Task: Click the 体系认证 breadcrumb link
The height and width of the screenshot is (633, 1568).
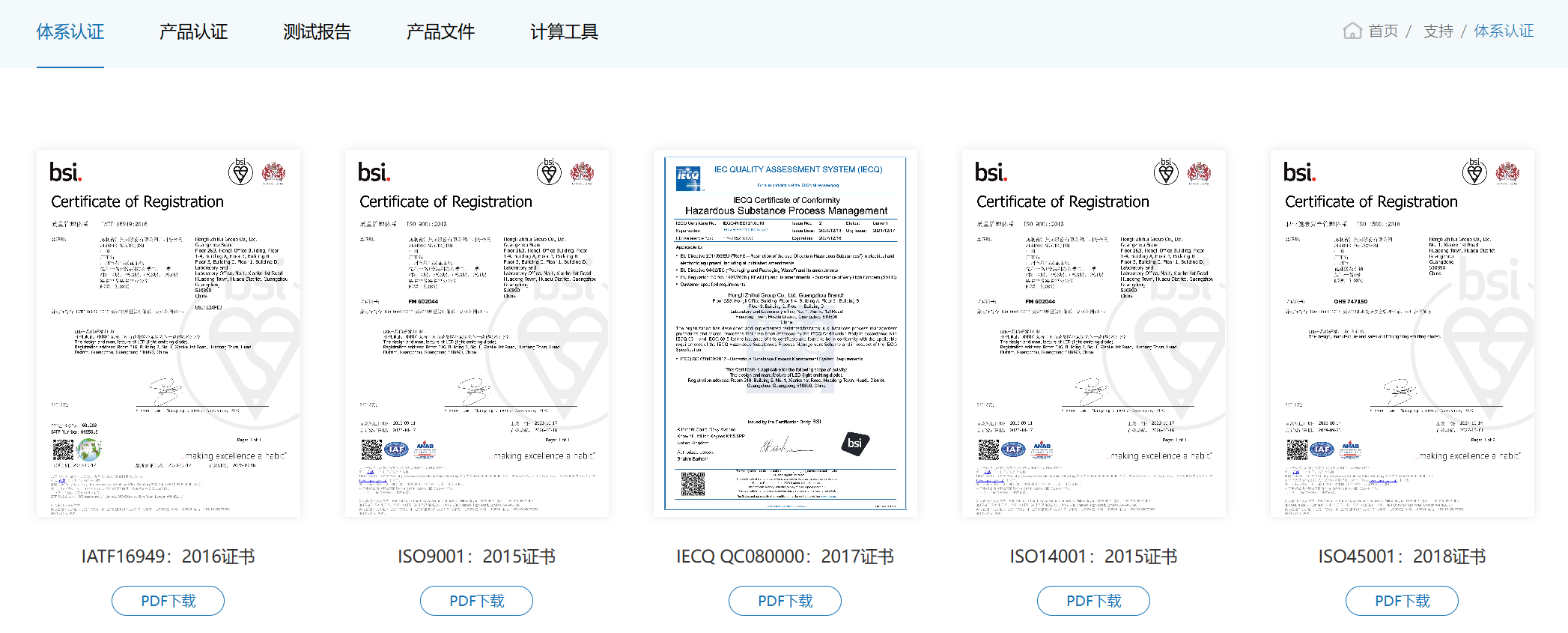Action: pyautogui.click(x=1504, y=31)
